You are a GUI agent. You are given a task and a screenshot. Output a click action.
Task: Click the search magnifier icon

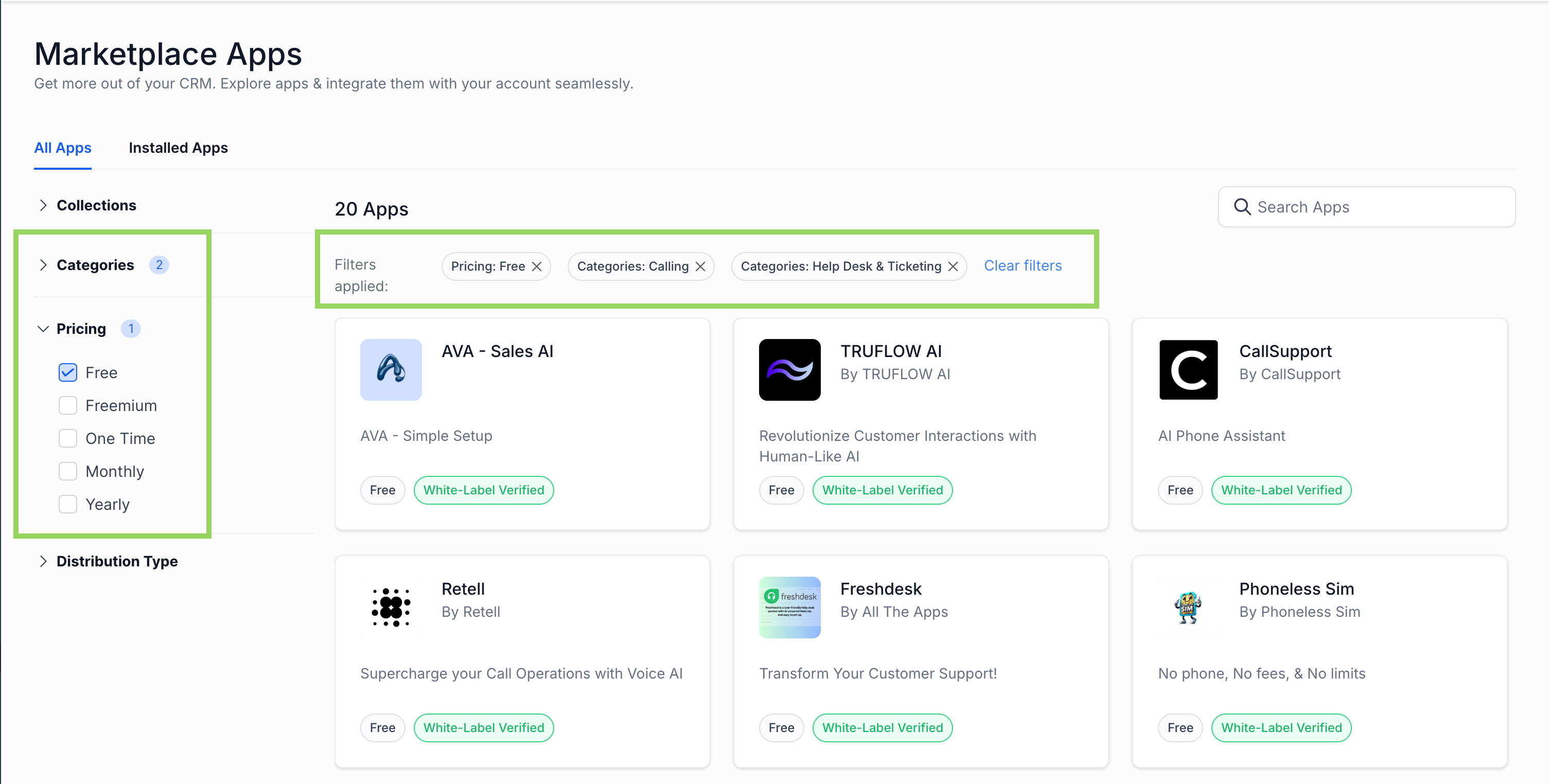click(1242, 207)
